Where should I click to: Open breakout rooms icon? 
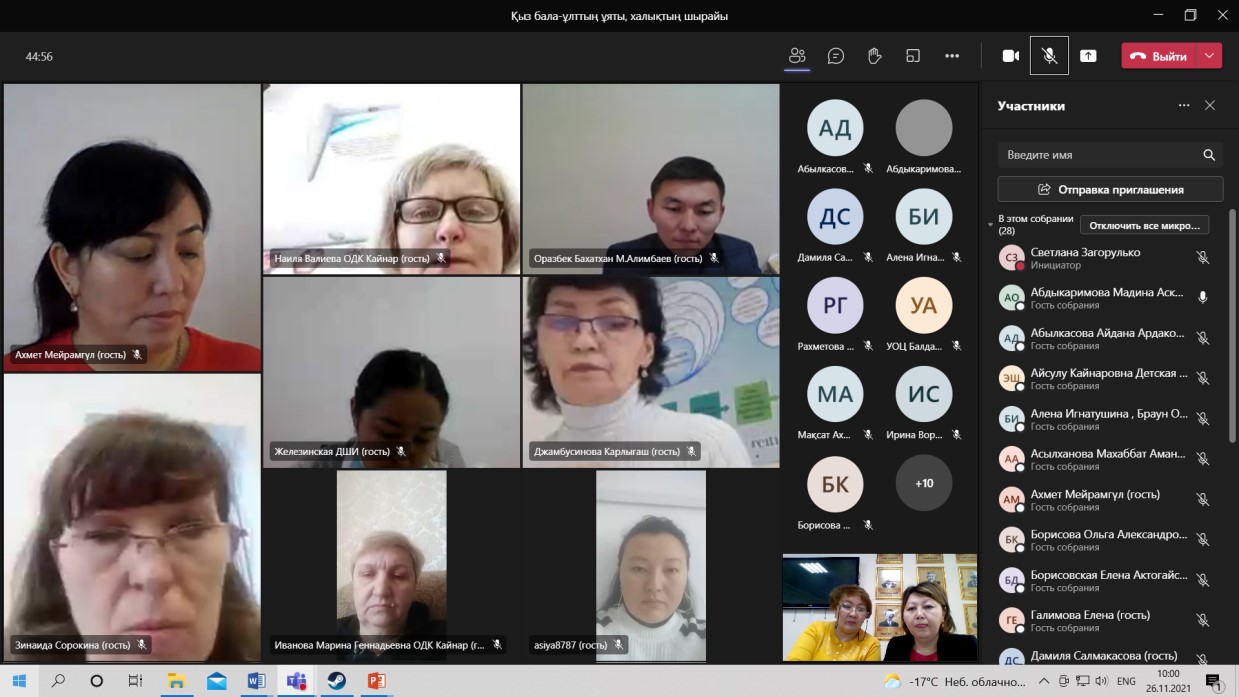pyautogui.click(x=913, y=56)
